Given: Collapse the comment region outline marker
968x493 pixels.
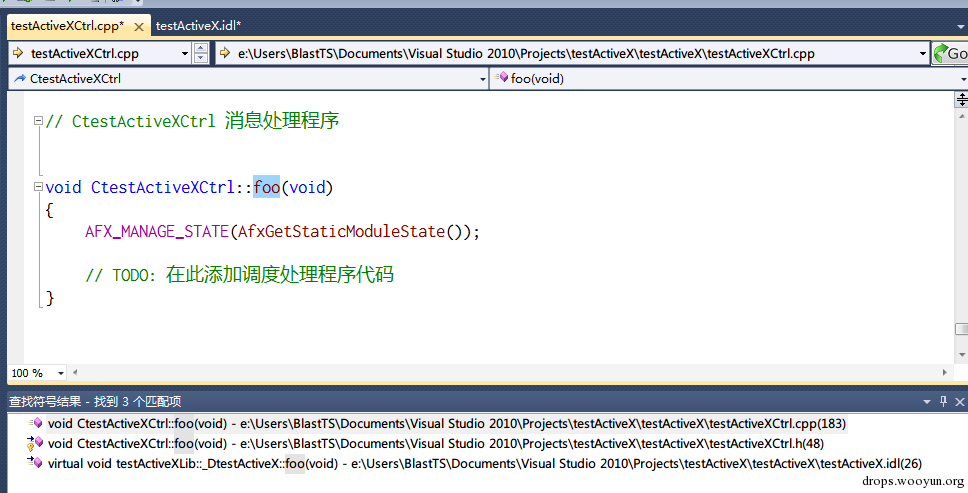Looking at the screenshot, I should point(39,121).
